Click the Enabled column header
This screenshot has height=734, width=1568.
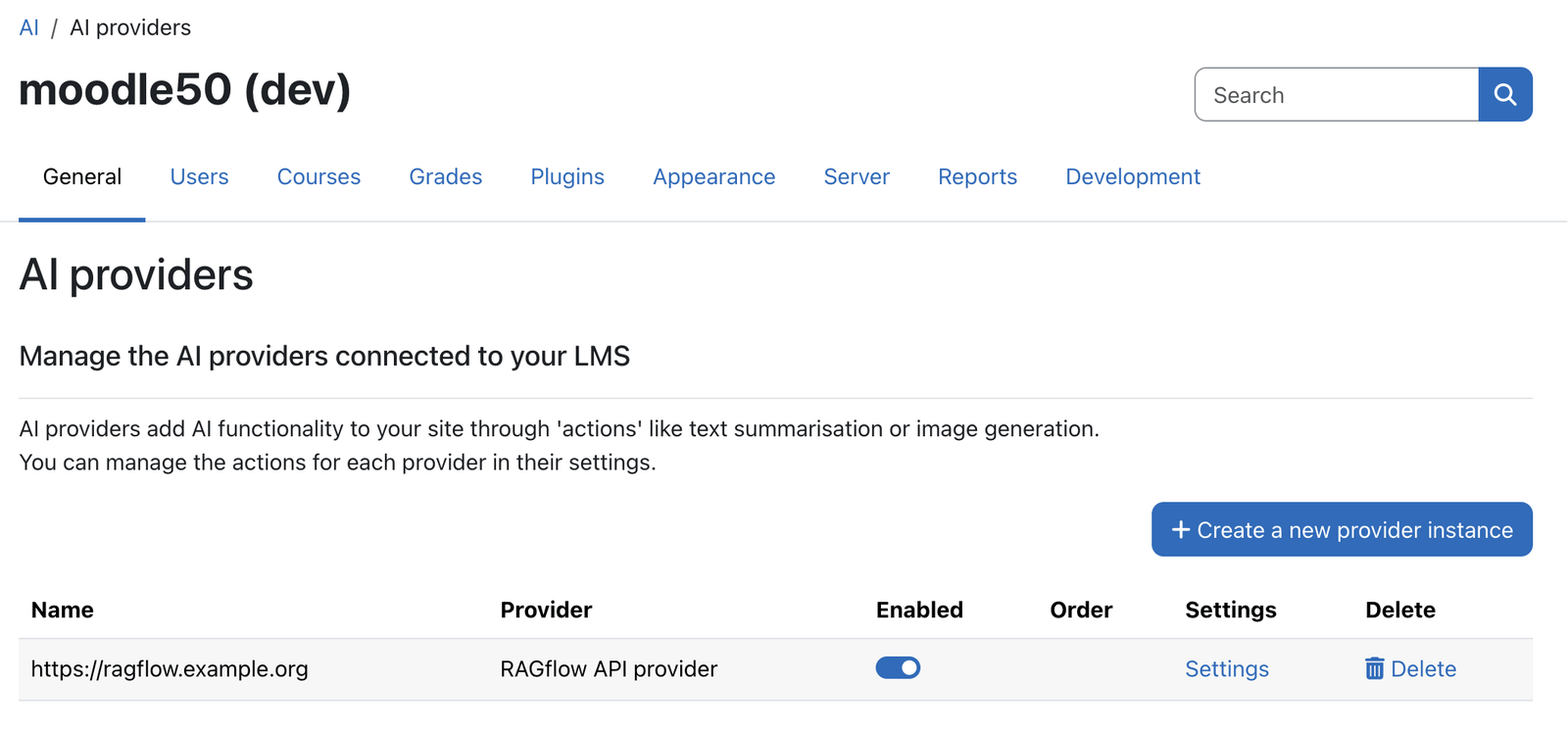coord(919,610)
